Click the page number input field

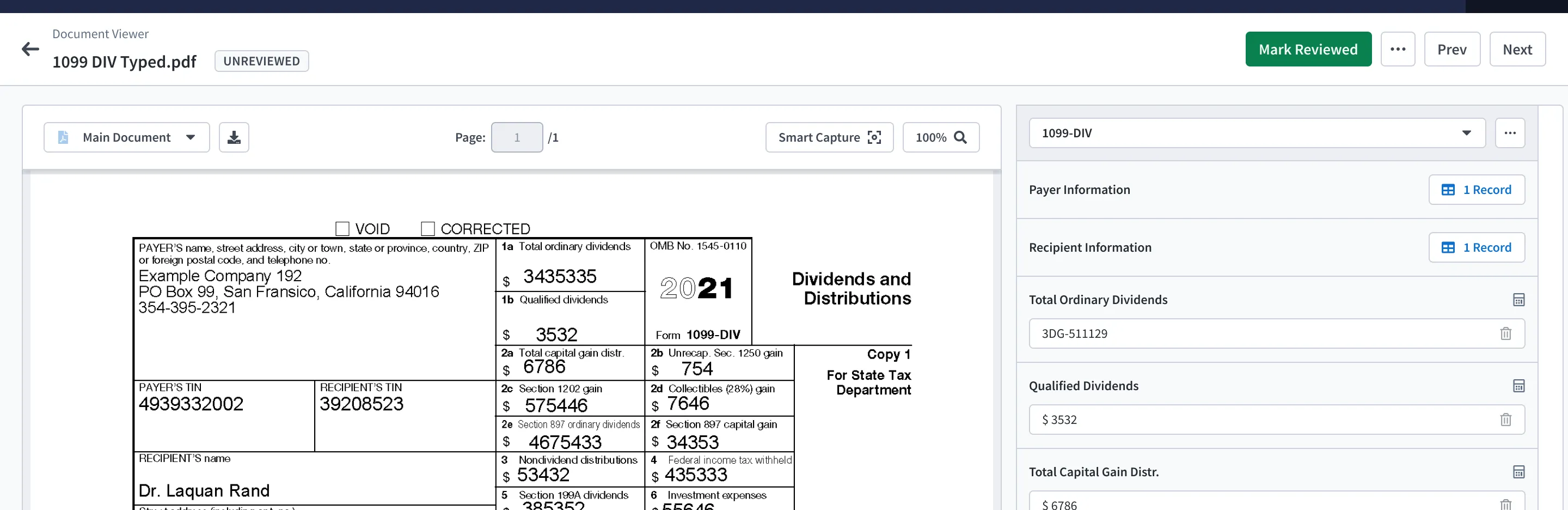(516, 137)
